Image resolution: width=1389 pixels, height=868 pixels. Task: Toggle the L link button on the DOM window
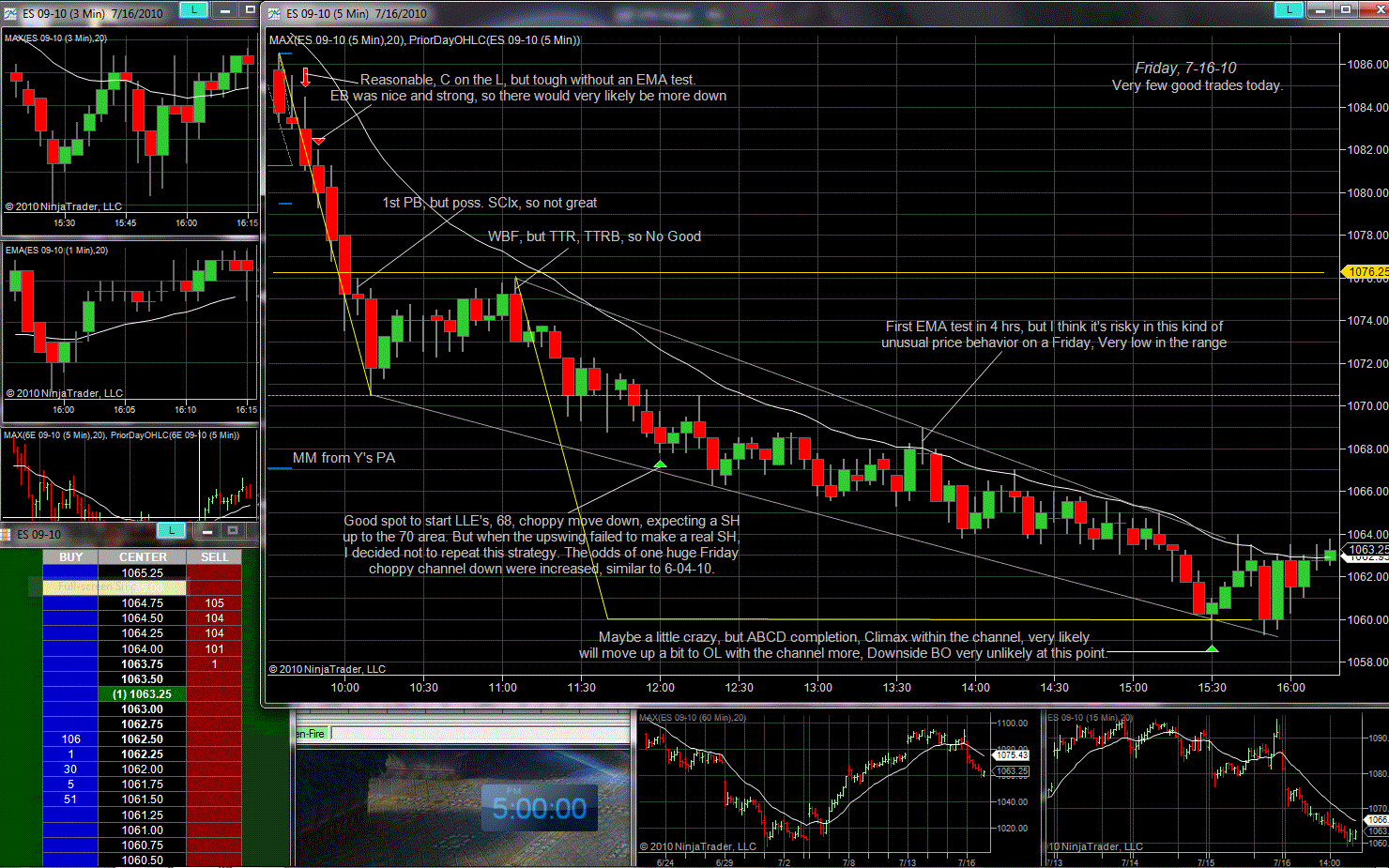click(x=171, y=531)
